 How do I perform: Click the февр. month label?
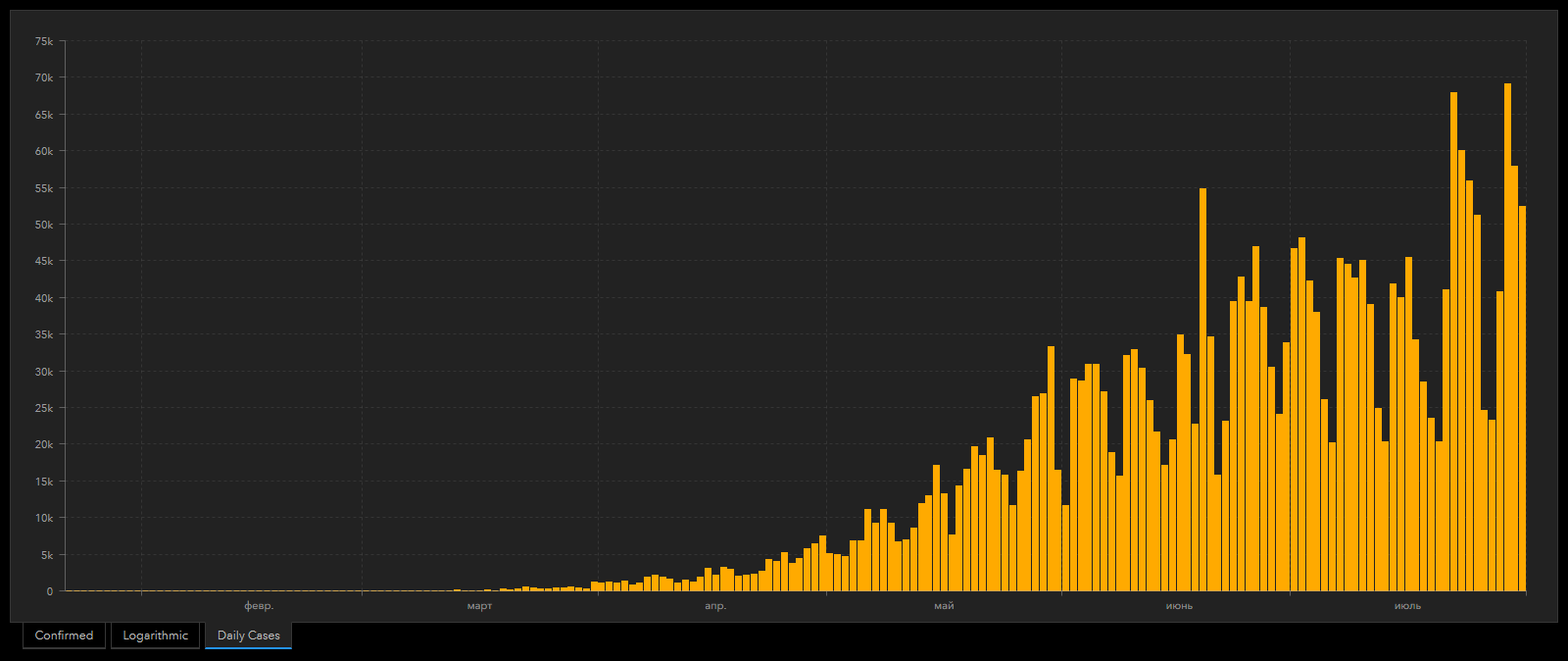click(259, 606)
